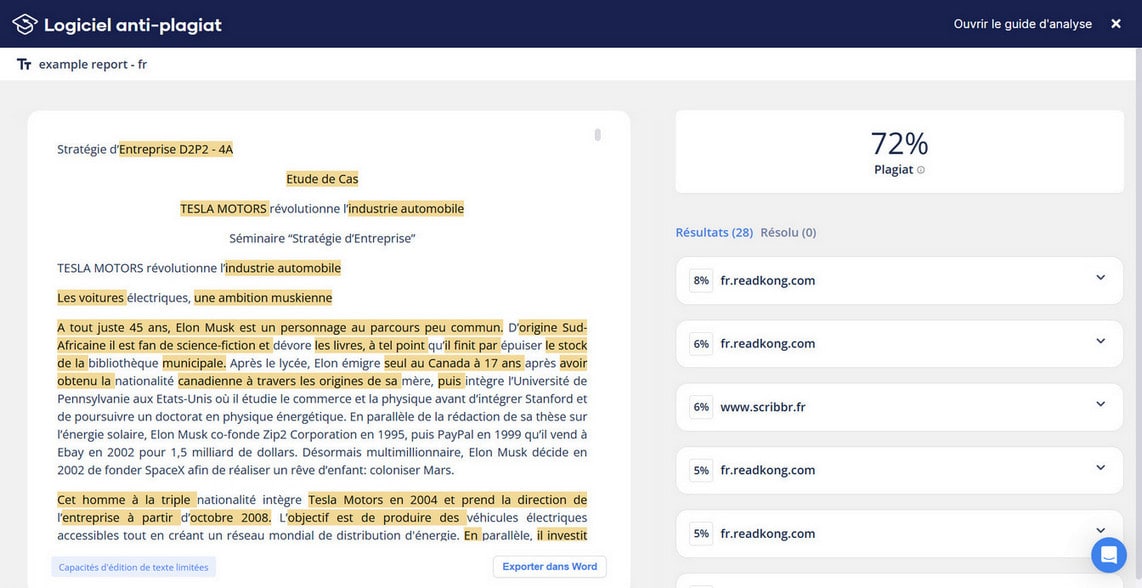Click the info icon beside Plagiat

(921, 170)
